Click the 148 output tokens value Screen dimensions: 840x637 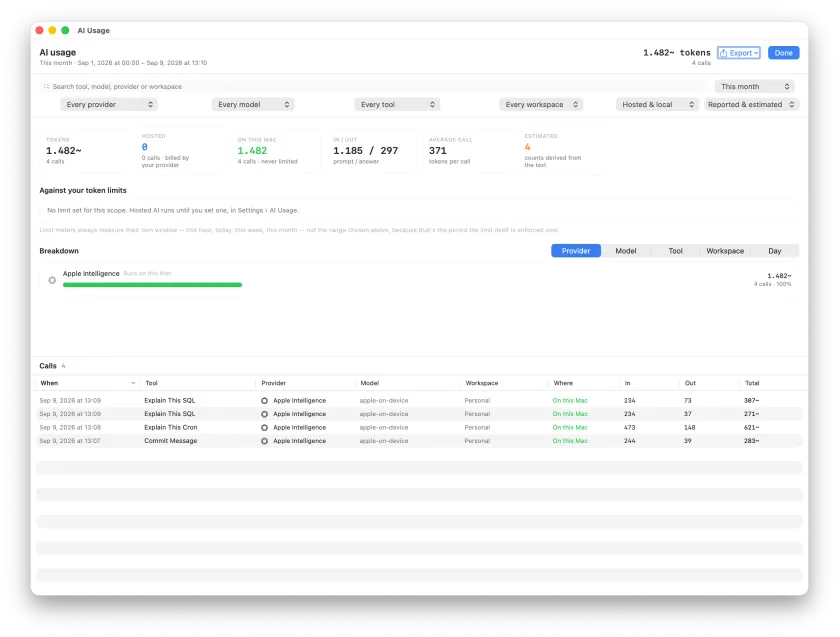[x=689, y=428]
